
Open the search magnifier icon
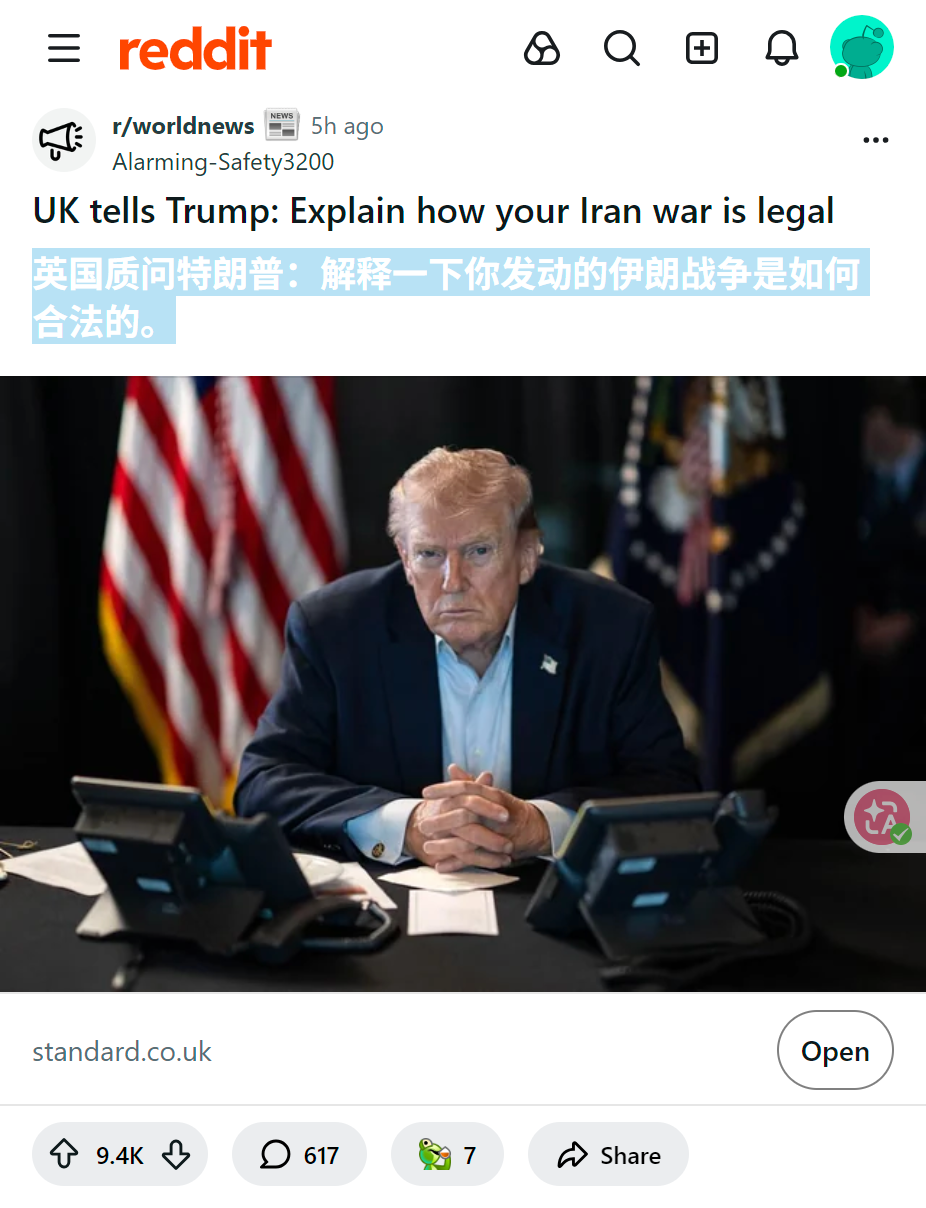[x=622, y=48]
